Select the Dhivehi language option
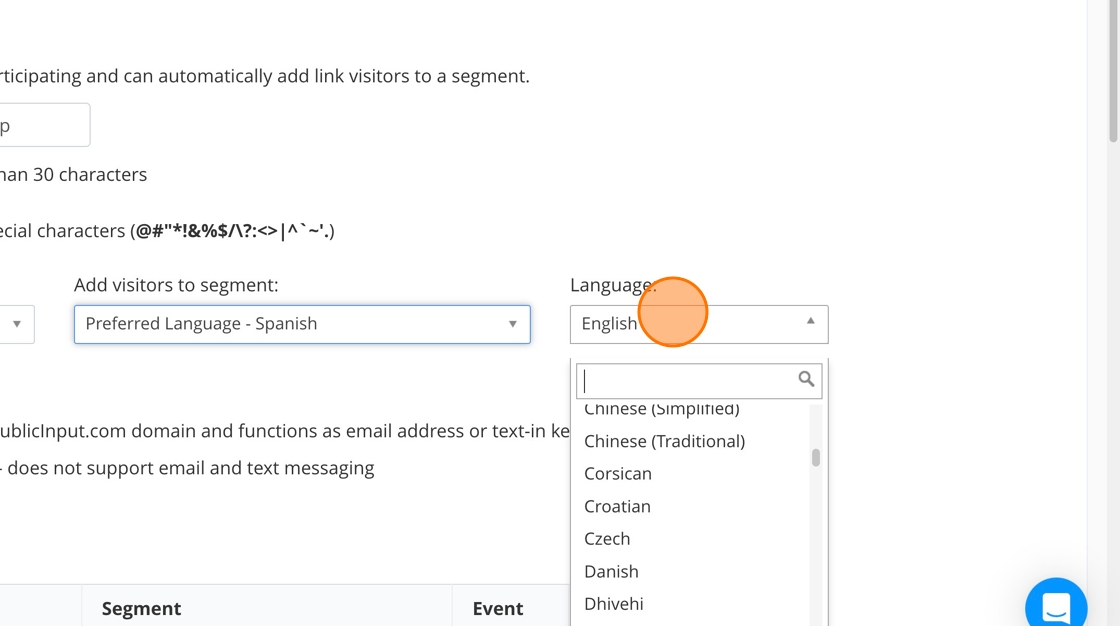The image size is (1120, 626). tap(614, 604)
